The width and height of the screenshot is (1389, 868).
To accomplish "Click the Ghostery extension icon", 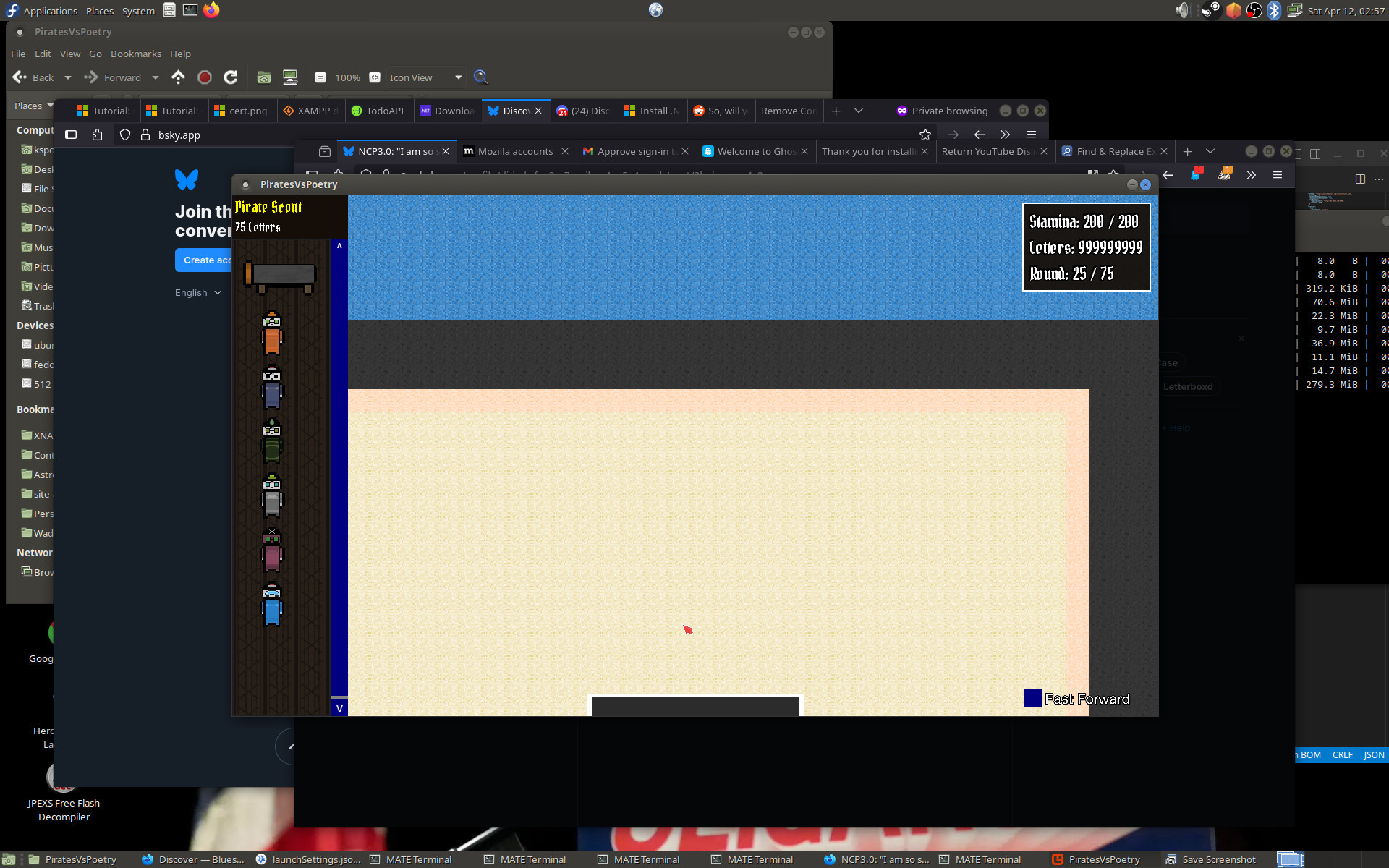I will point(1196,174).
